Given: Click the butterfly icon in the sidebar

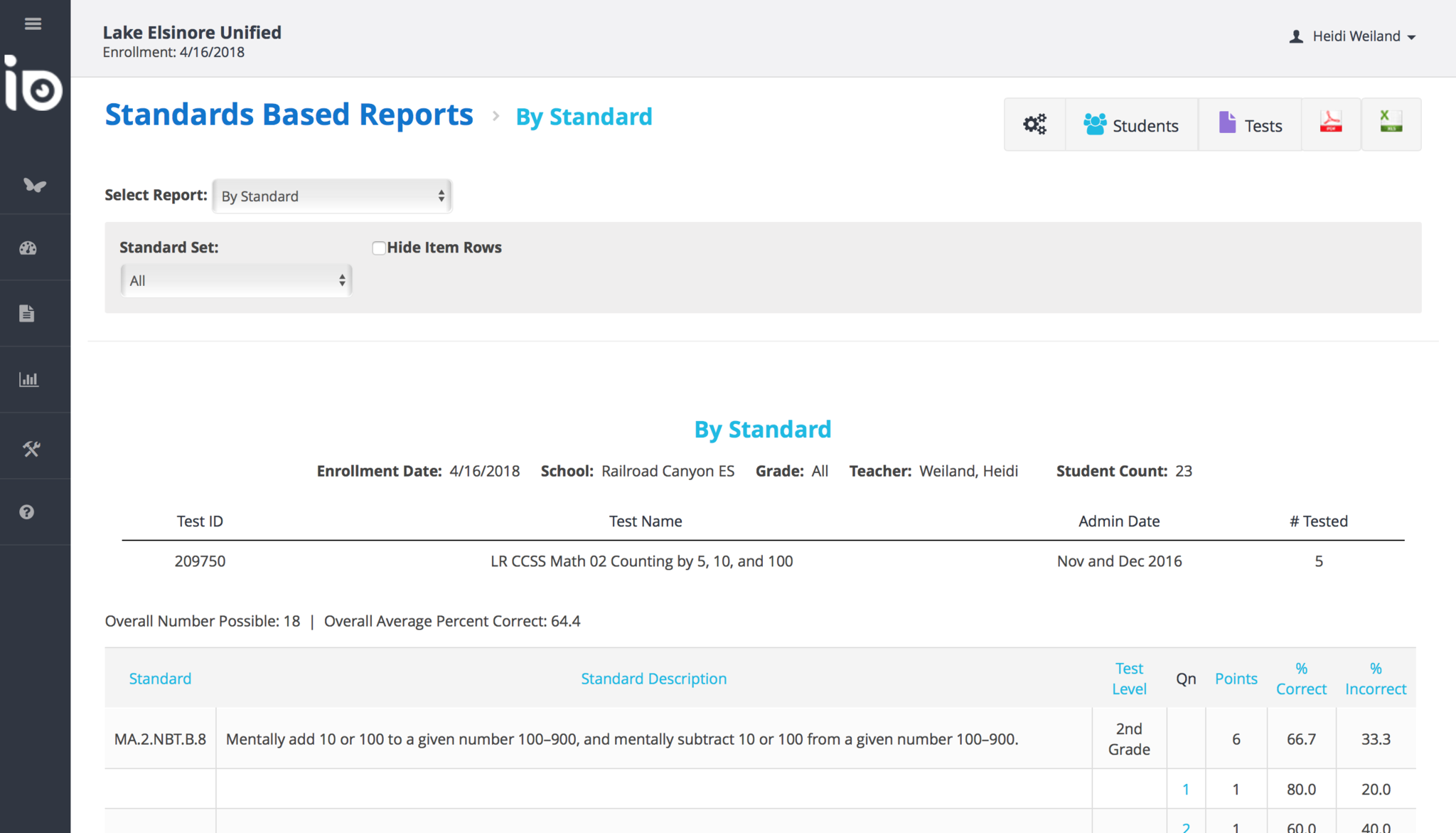Looking at the screenshot, I should (34, 186).
